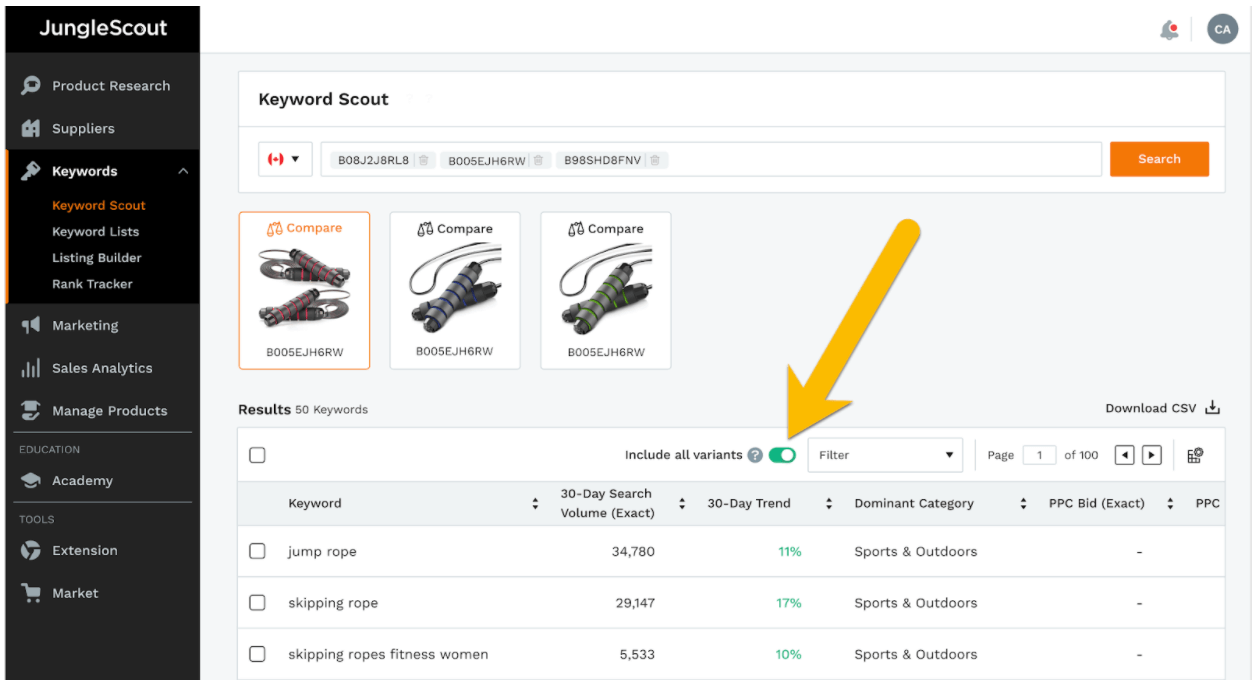Select the red jump rope product thumbnail
The height and width of the screenshot is (684, 1260).
[x=304, y=289]
